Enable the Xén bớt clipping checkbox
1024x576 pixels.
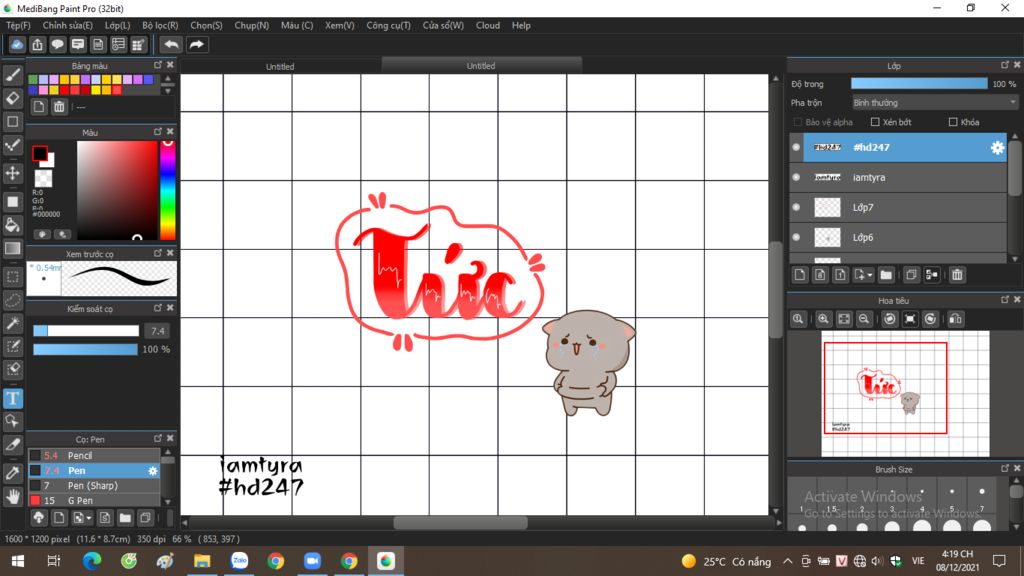click(x=875, y=122)
